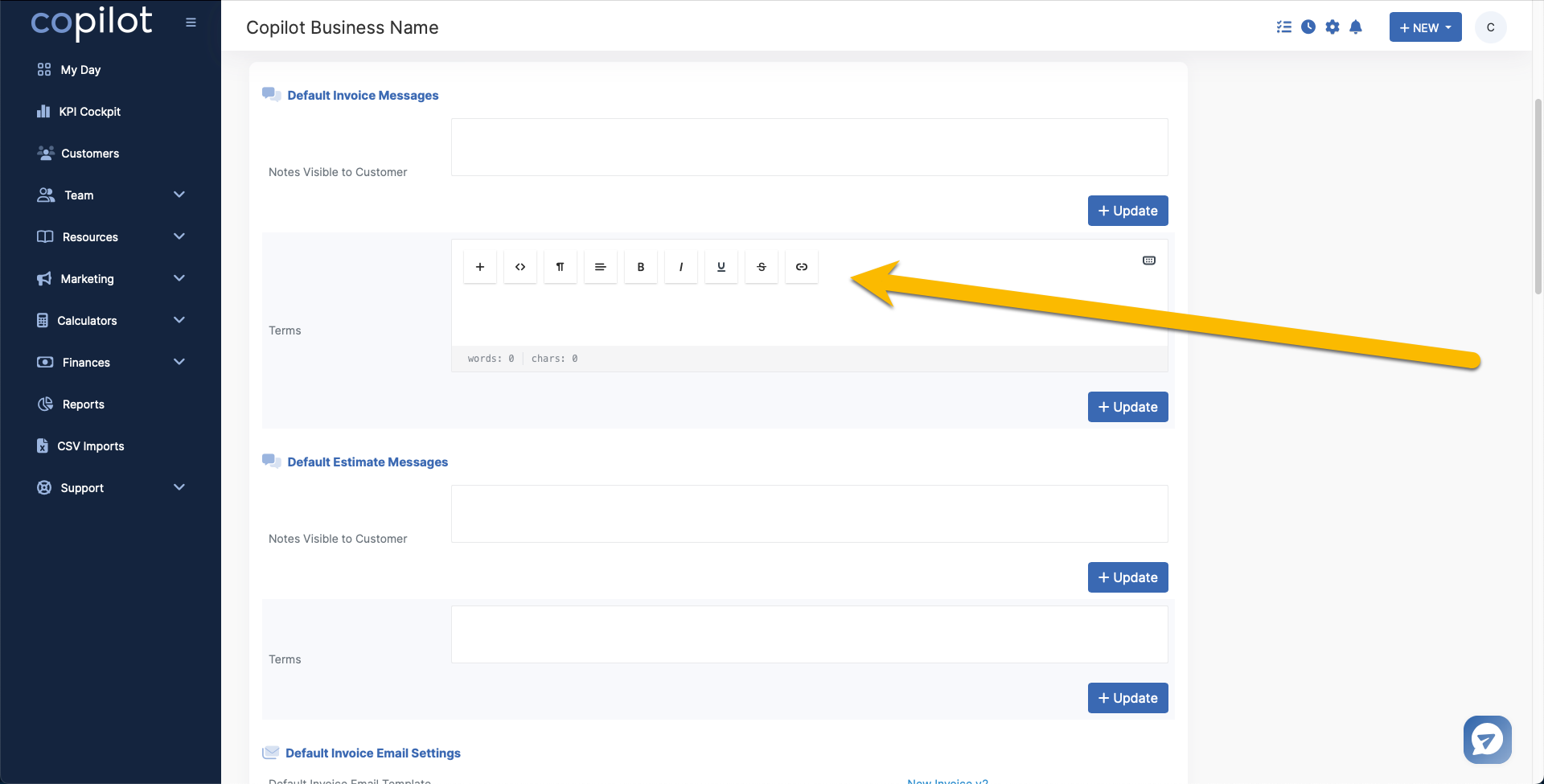Click the Copilot Business Name title

[343, 27]
